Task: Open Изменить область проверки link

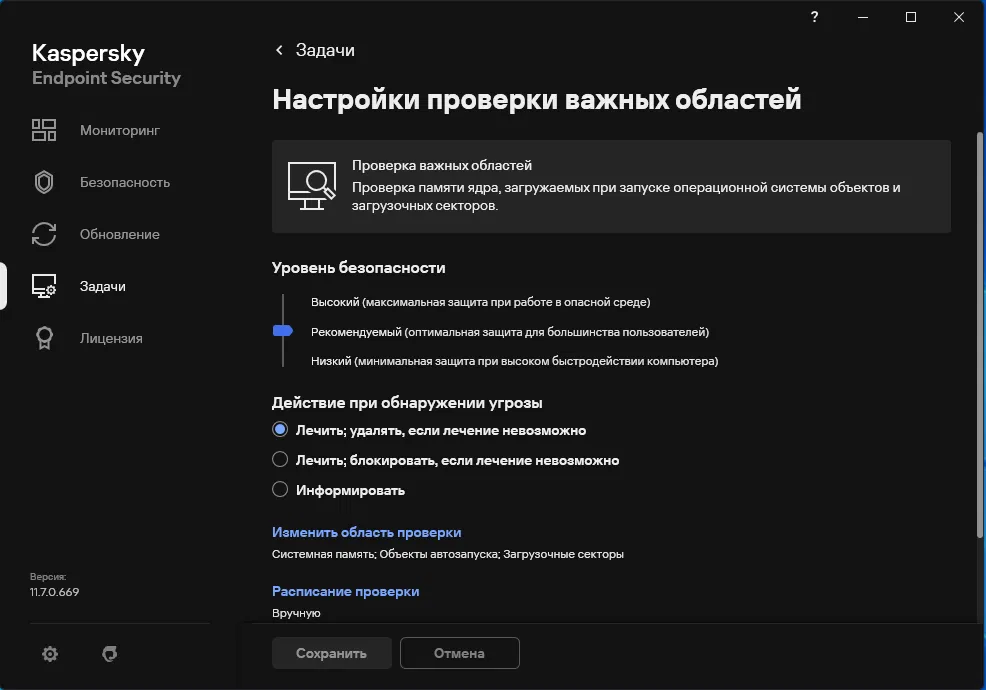Action: tap(367, 532)
